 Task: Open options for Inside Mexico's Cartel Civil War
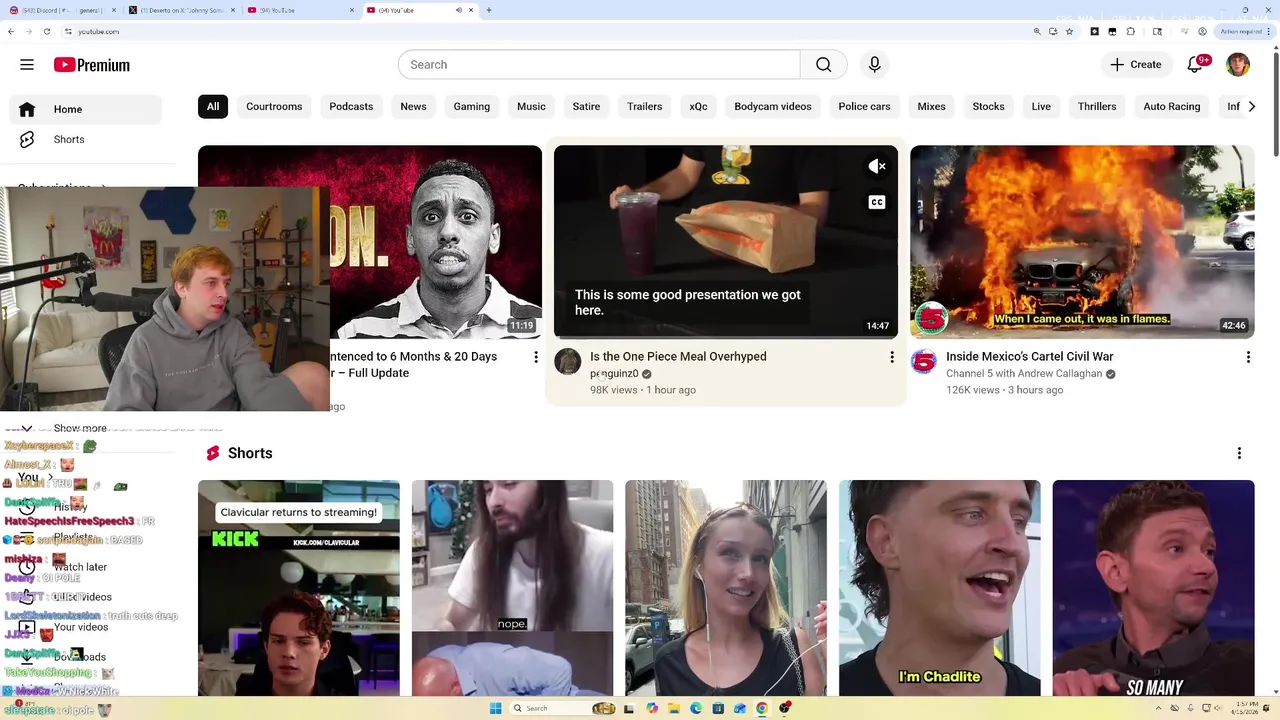point(1248,357)
